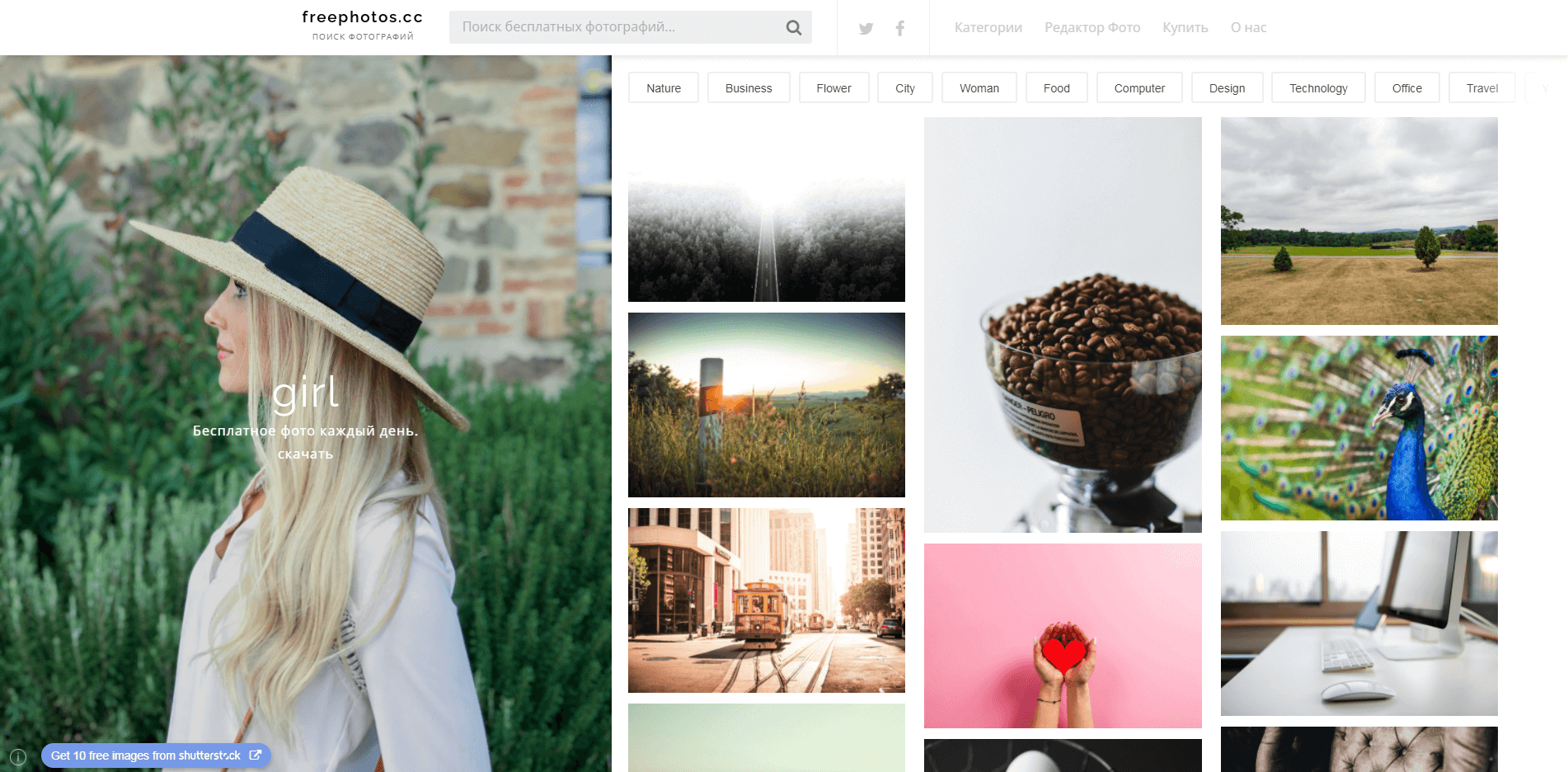Image resolution: width=1568 pixels, height=772 pixels.
Task: Open the Редактор Фото menu item
Action: [x=1092, y=27]
